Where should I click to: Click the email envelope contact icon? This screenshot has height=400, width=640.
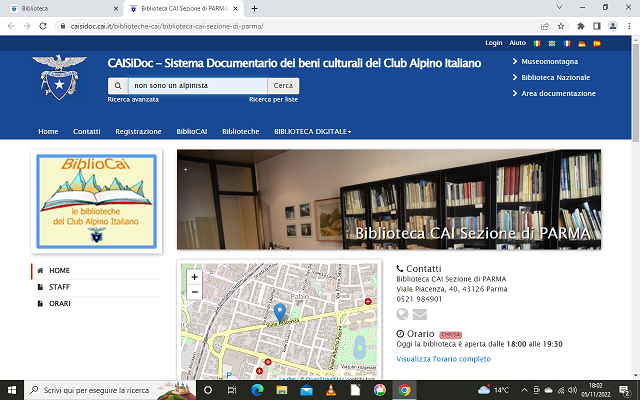[420, 314]
